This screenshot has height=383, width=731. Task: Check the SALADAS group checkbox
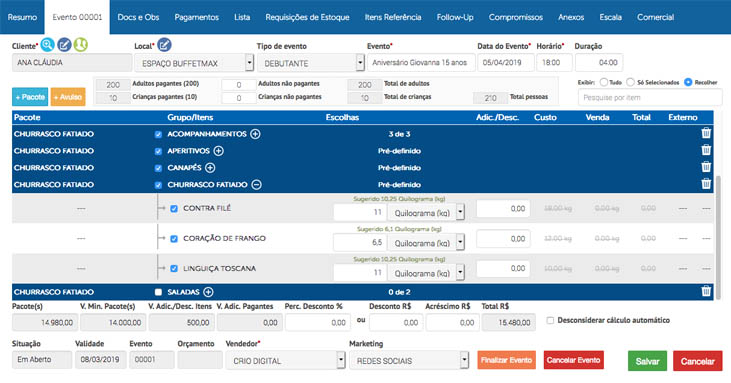click(158, 292)
